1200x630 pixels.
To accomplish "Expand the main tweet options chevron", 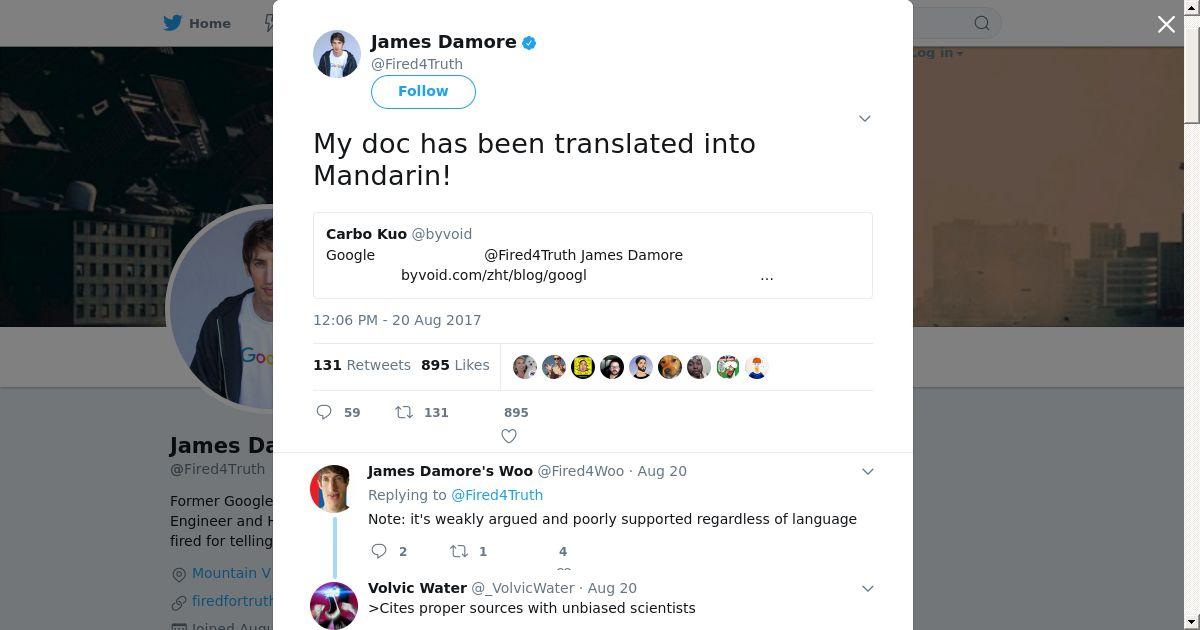I will click(x=865, y=118).
